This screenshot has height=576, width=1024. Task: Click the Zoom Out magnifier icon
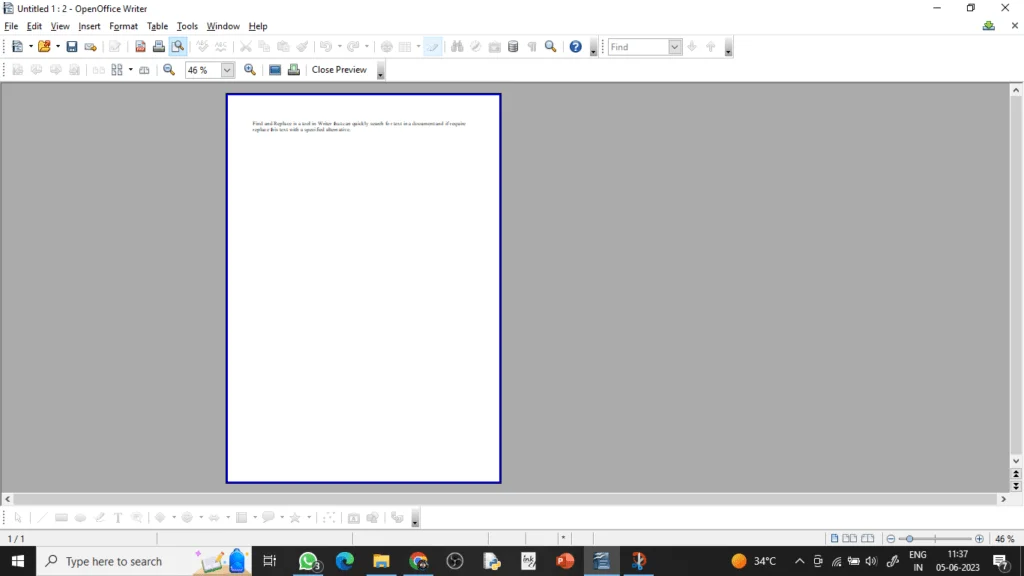point(169,70)
